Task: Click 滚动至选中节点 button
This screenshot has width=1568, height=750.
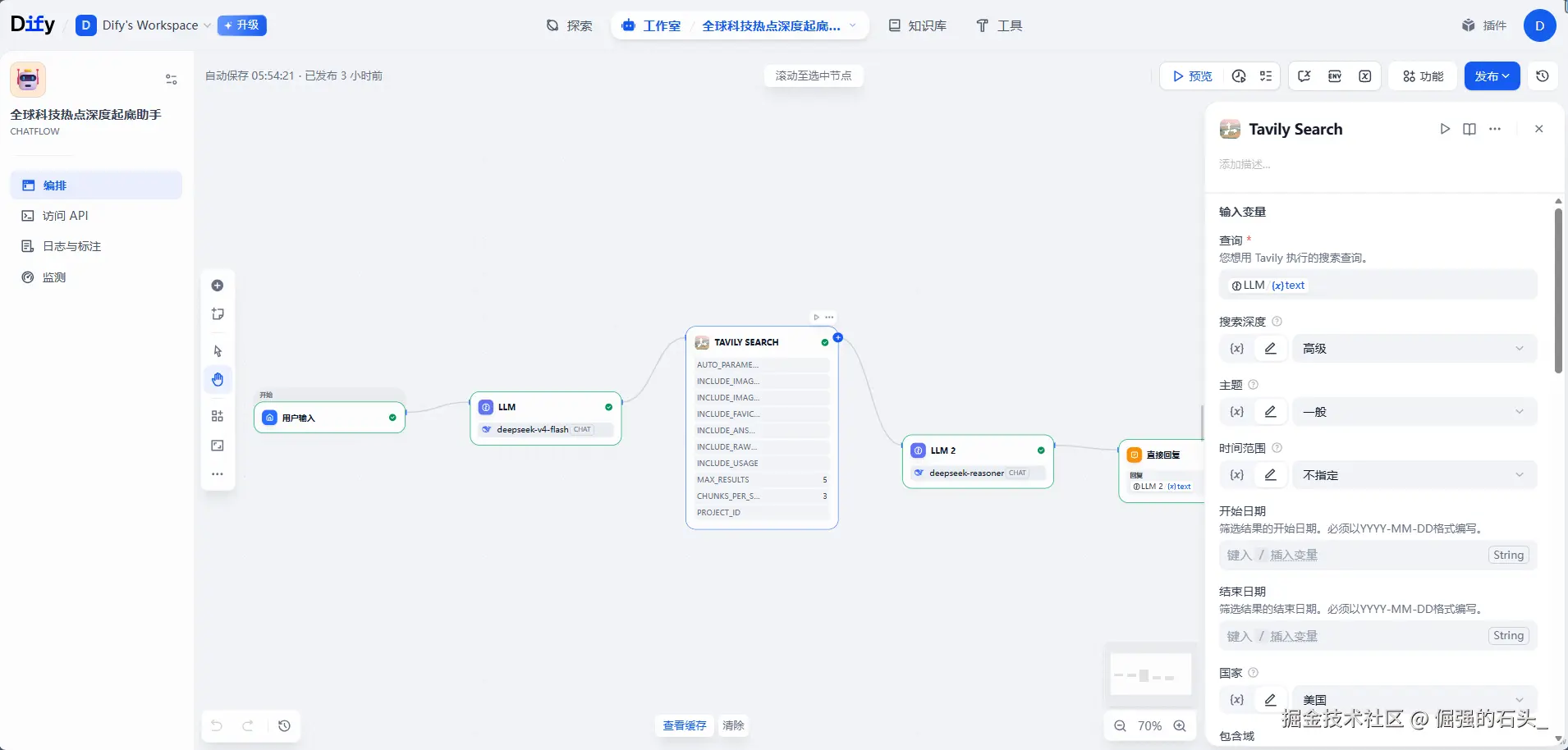Action: pos(814,75)
